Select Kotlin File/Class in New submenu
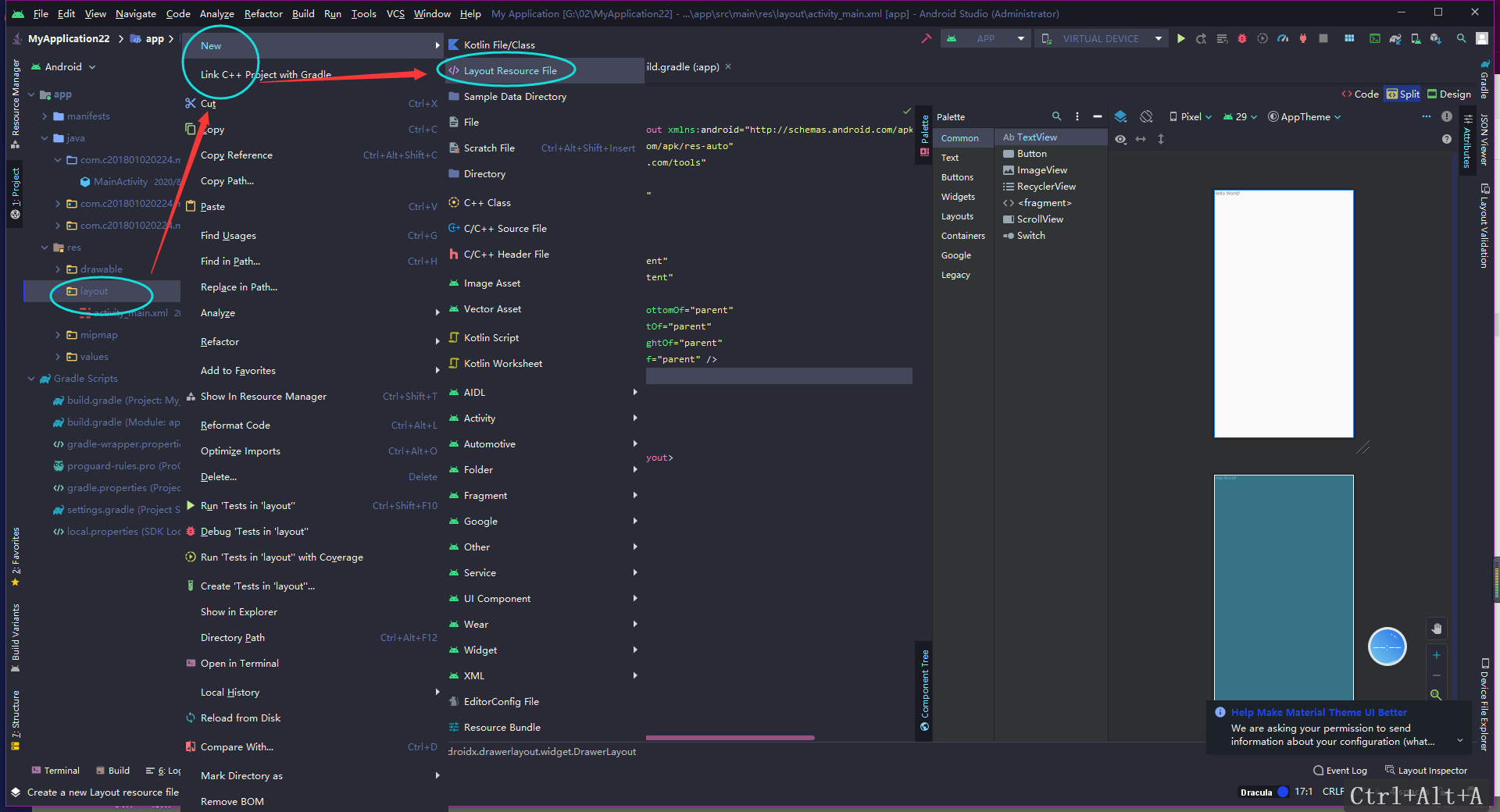The height and width of the screenshot is (812, 1500). pyautogui.click(x=544, y=45)
